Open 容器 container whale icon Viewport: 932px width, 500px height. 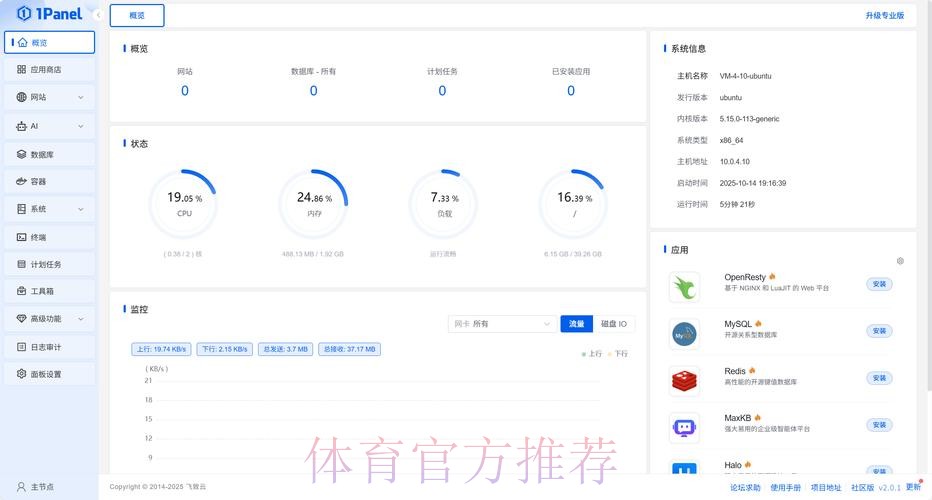21,181
